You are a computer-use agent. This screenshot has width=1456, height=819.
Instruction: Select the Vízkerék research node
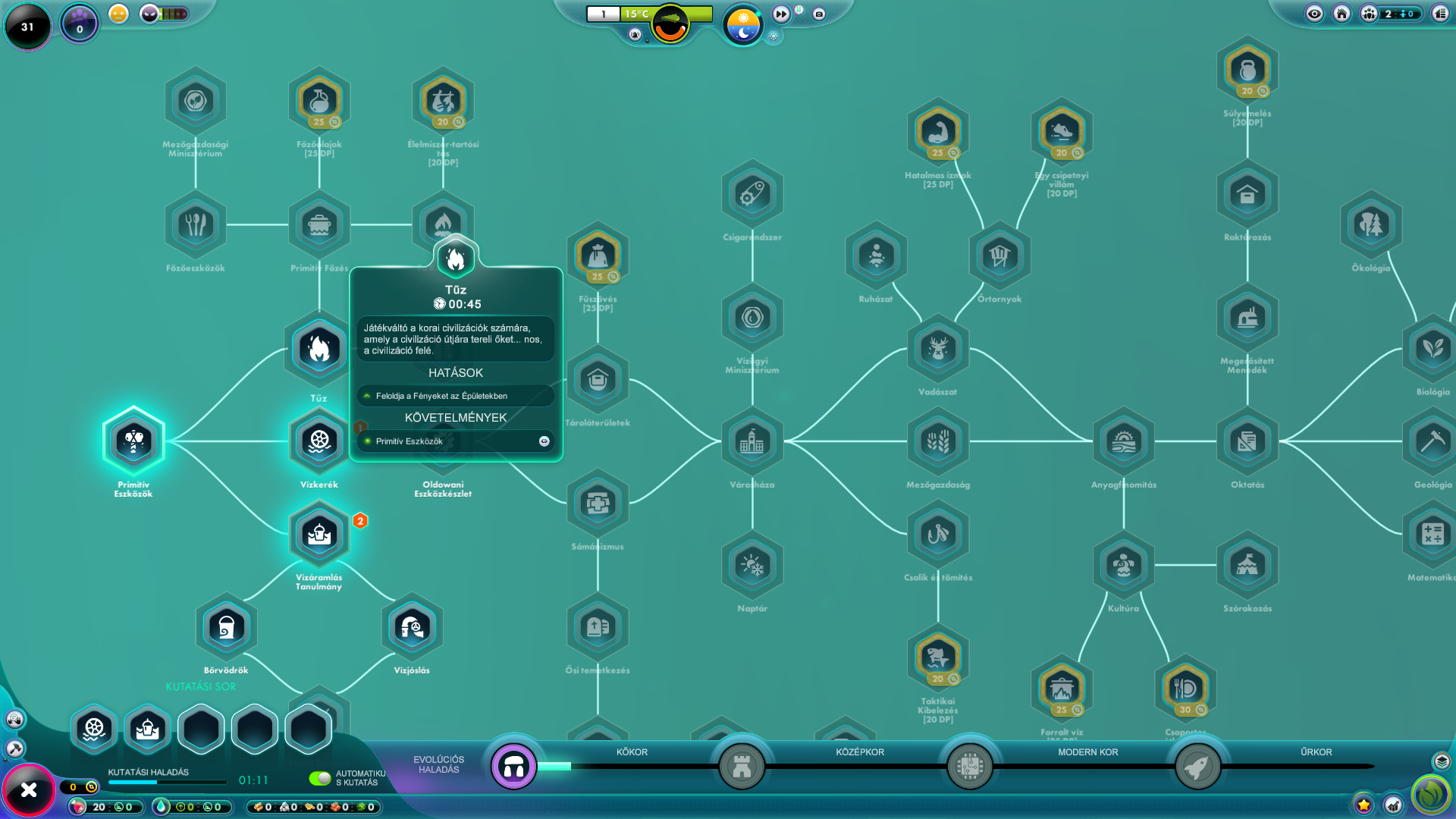(x=319, y=441)
